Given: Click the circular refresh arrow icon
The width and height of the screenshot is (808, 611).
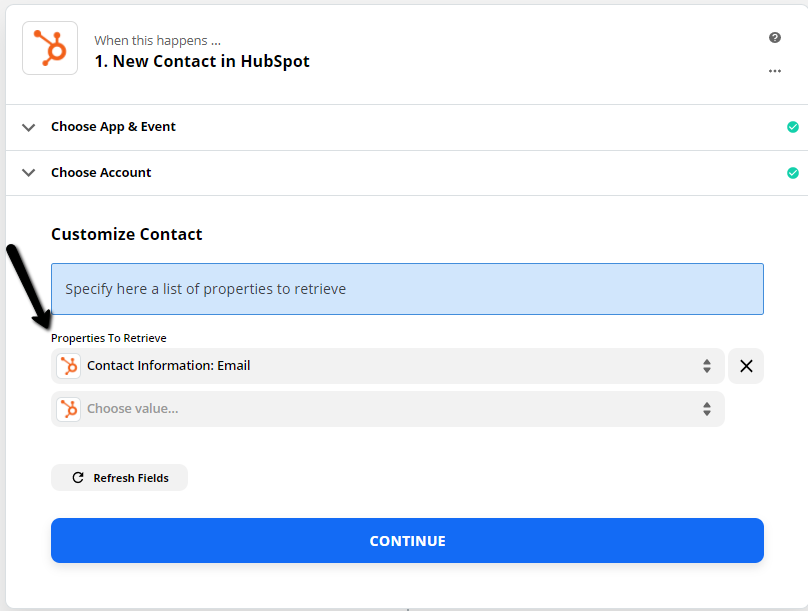Looking at the screenshot, I should [x=78, y=478].
